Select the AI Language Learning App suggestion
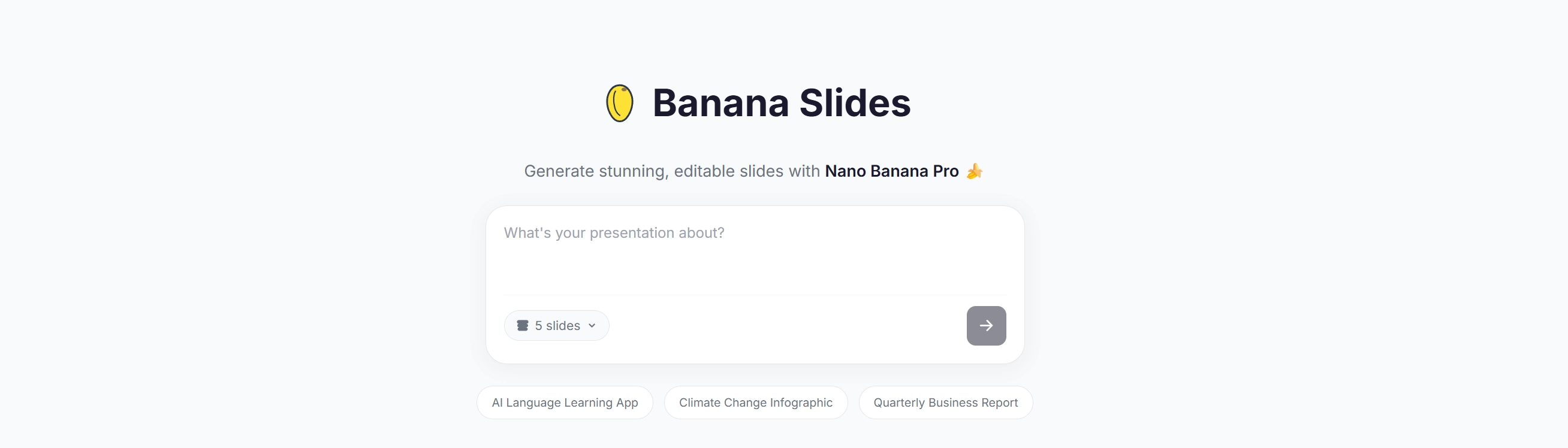 pos(563,402)
